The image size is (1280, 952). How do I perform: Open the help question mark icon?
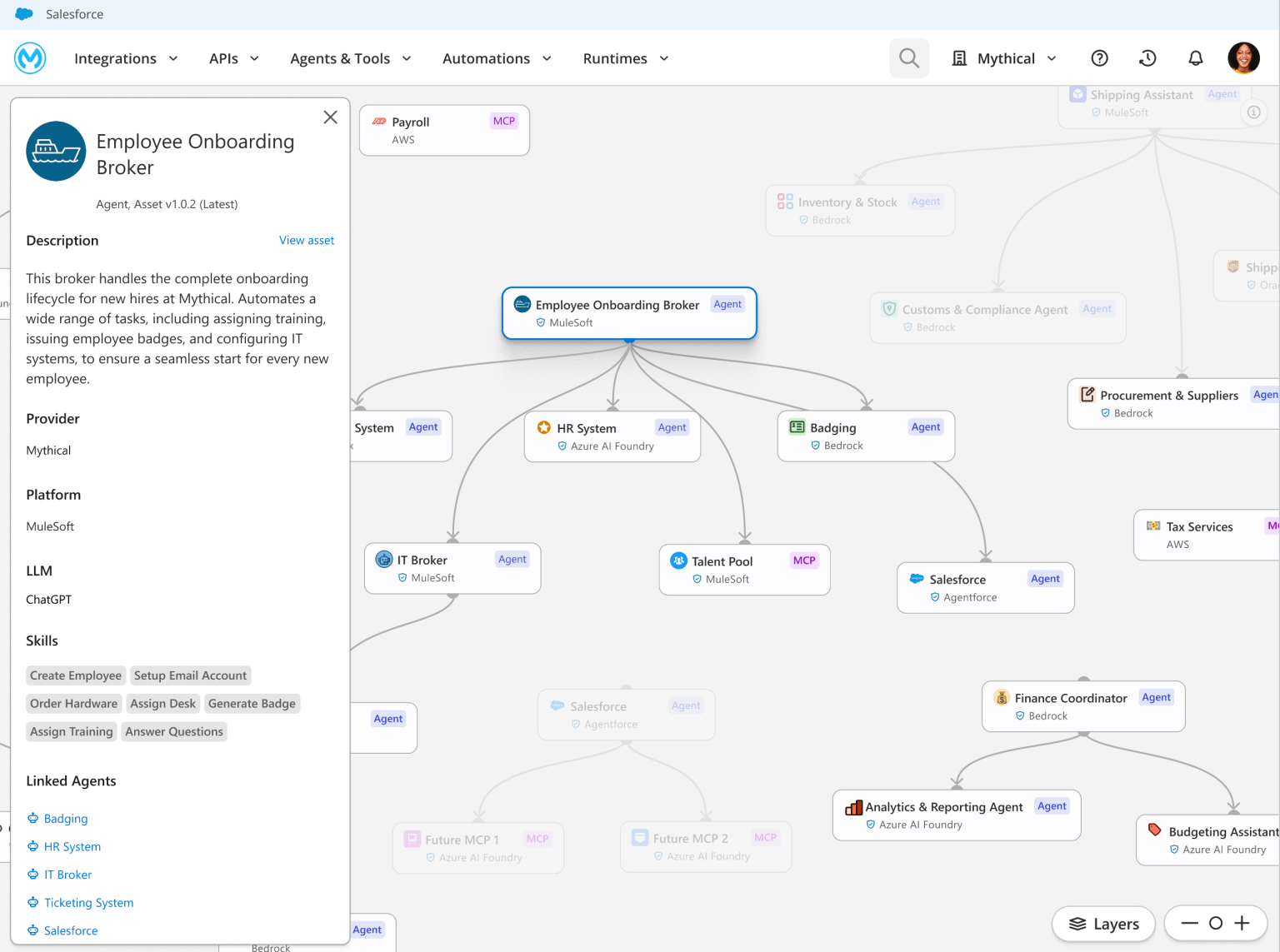click(1099, 57)
